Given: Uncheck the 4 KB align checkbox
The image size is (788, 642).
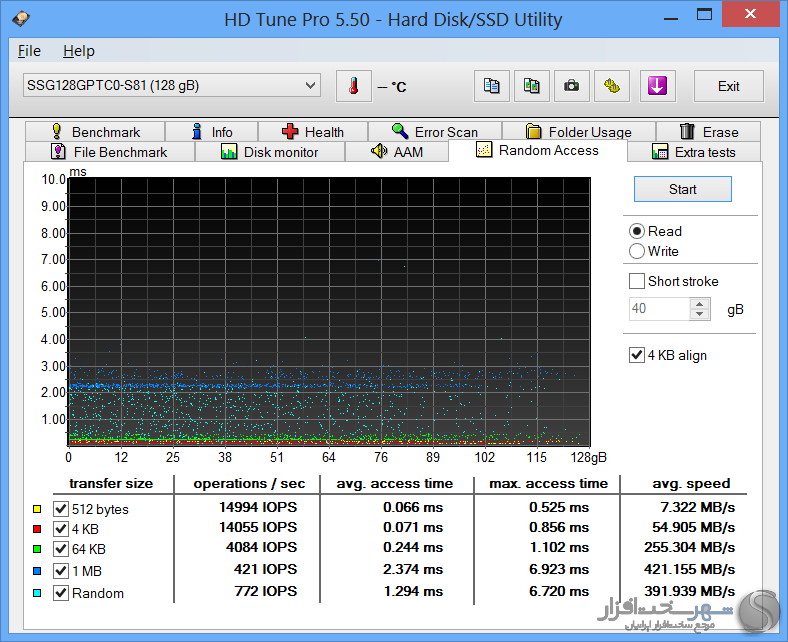Looking at the screenshot, I should pos(637,355).
